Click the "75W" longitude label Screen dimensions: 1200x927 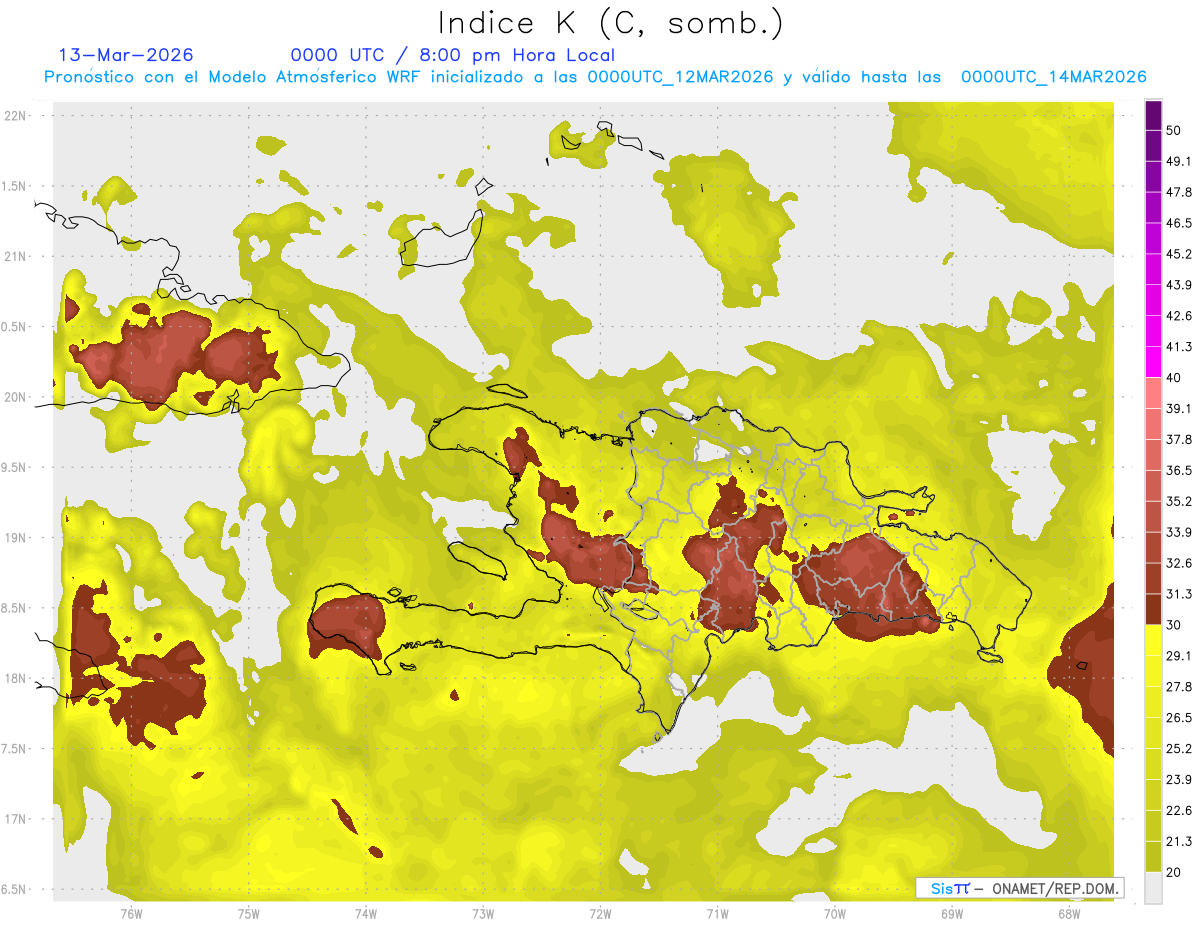coord(248,914)
